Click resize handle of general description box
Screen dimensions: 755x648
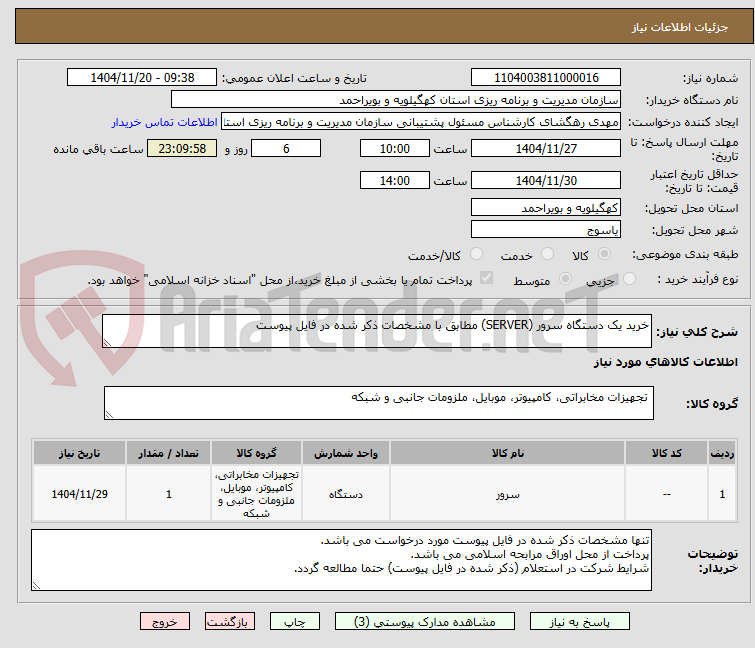point(107,343)
